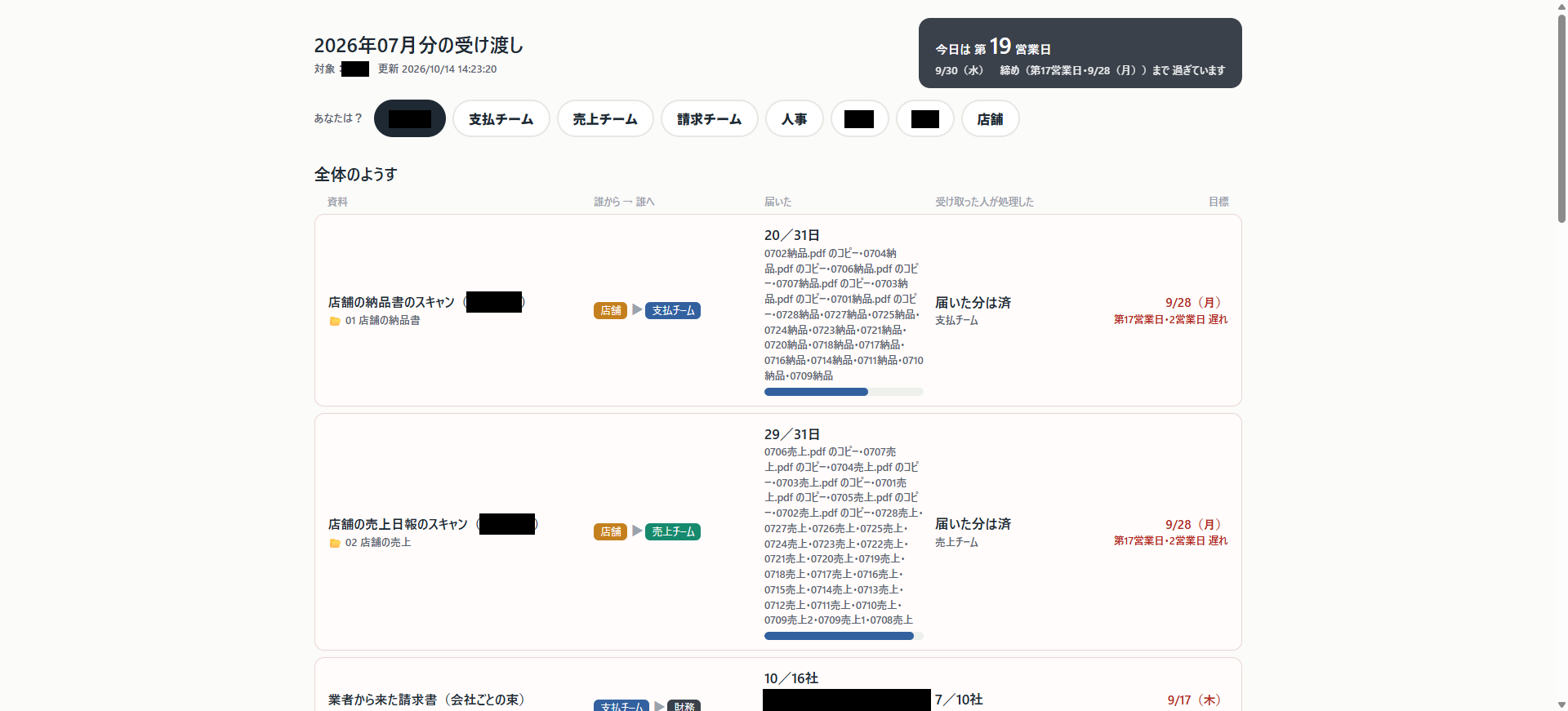Screen dimensions: 1568x711
Task: Click the row title 店舗の売上日報のスキャン
Action: click(398, 524)
